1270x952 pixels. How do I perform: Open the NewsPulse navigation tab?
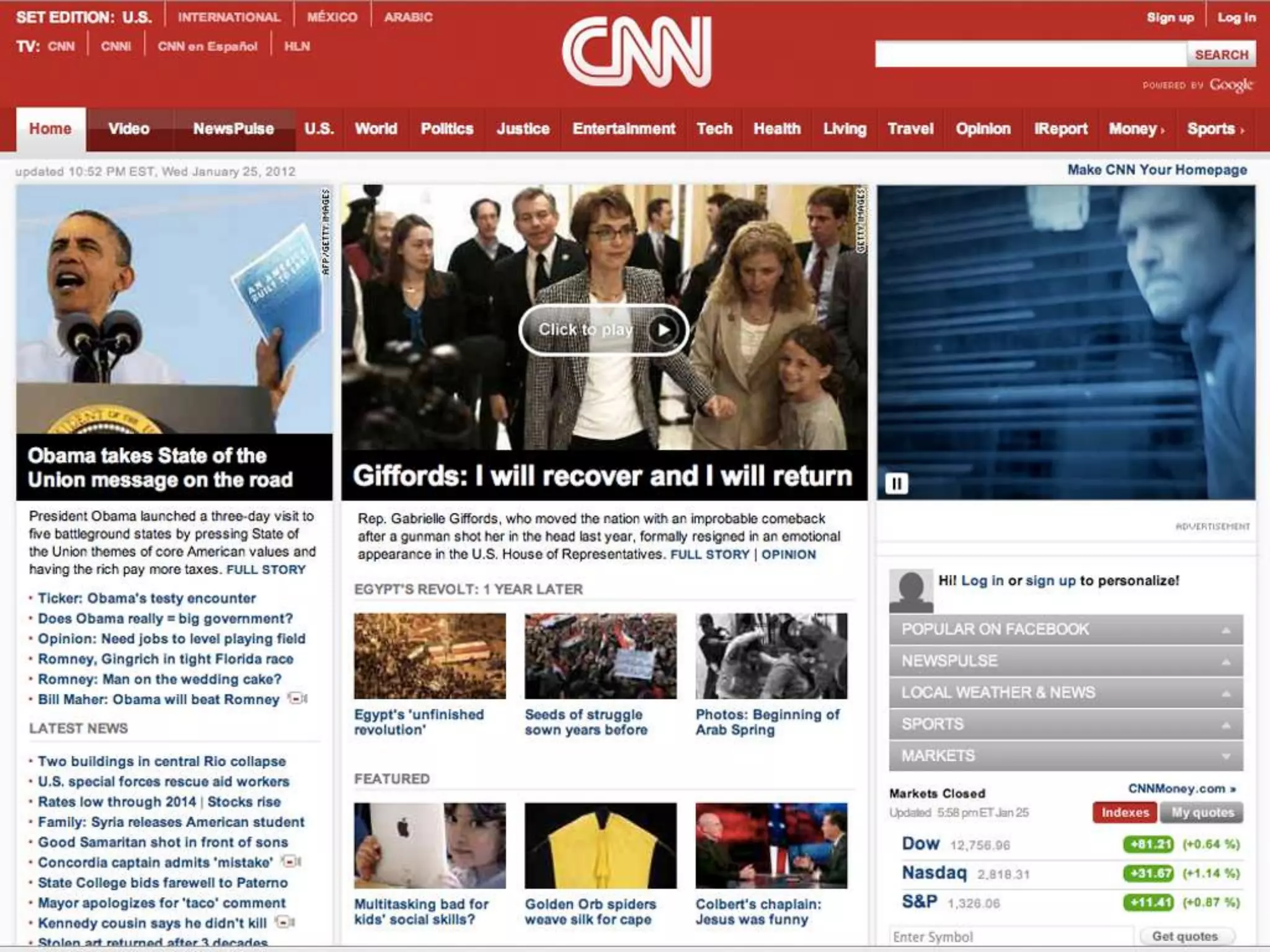(x=233, y=129)
